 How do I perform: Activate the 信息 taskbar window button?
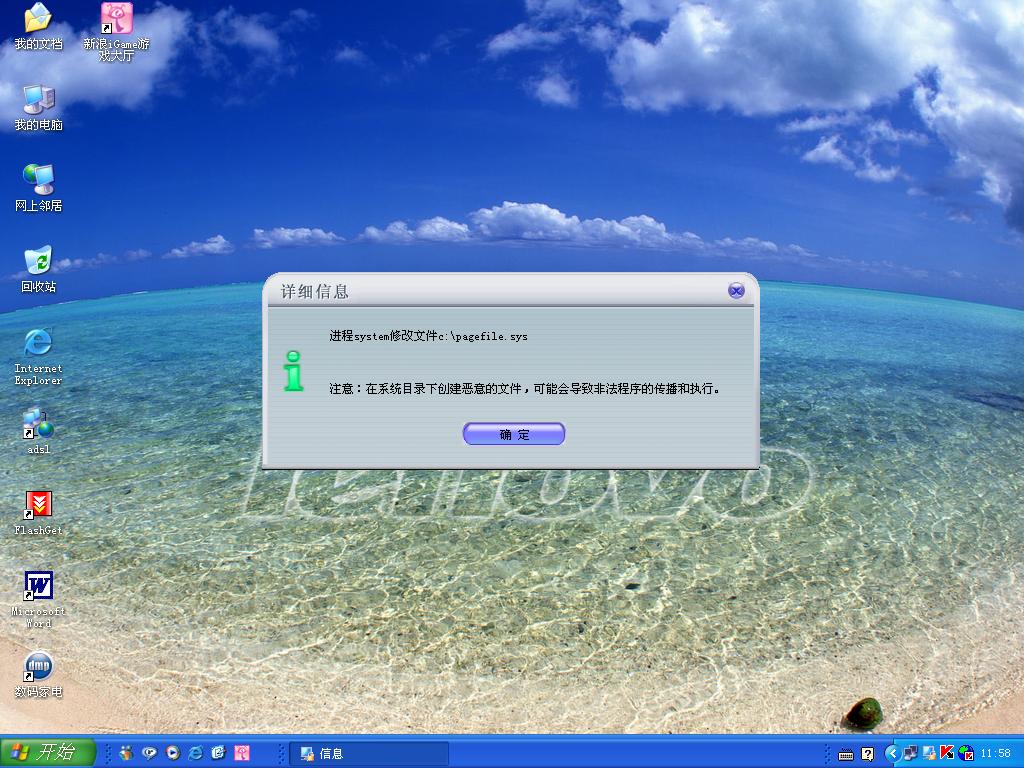[x=369, y=754]
